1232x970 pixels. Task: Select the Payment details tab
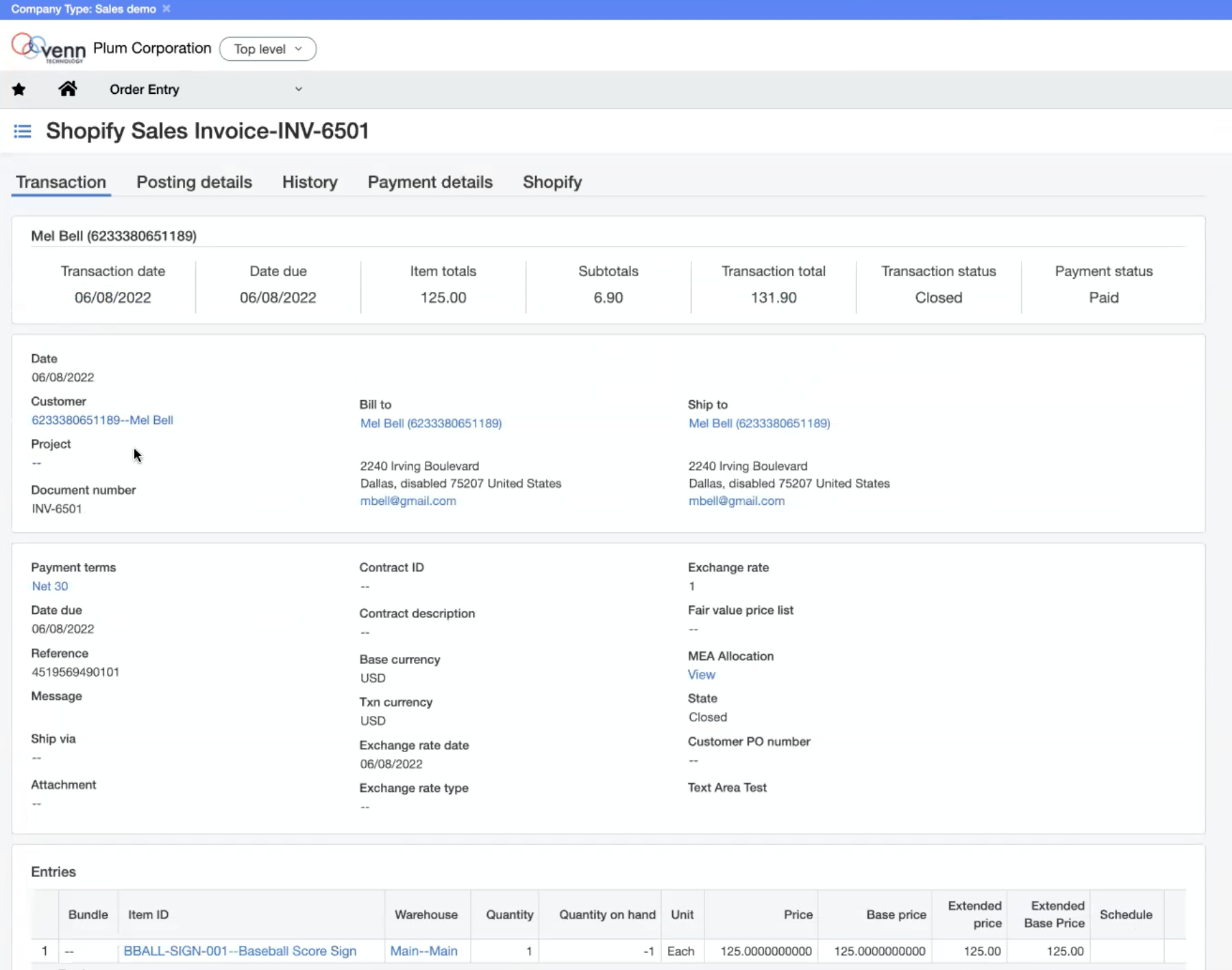pyautogui.click(x=430, y=182)
